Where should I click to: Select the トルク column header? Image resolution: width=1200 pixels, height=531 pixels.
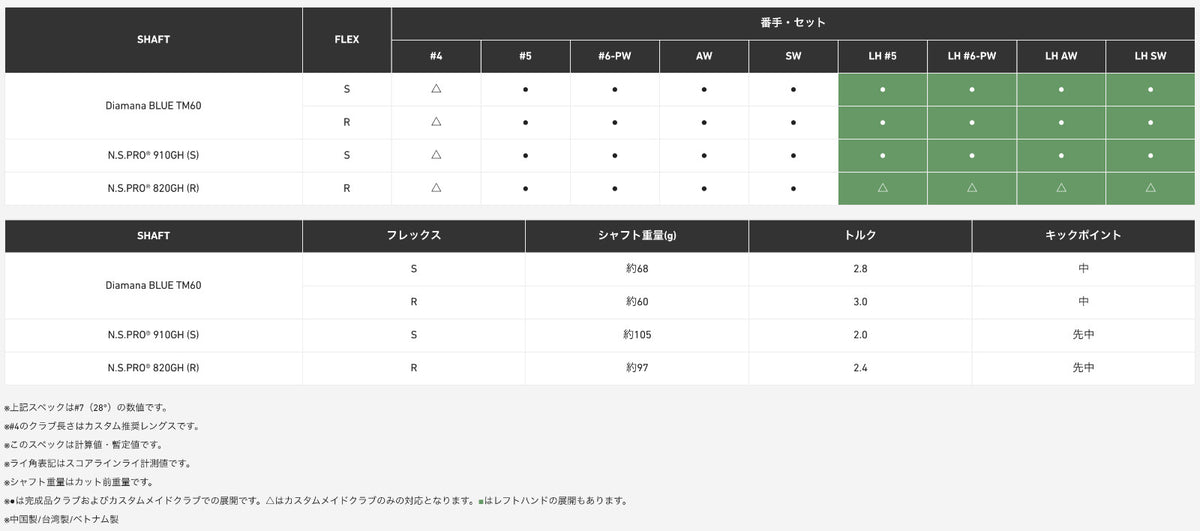pos(860,236)
